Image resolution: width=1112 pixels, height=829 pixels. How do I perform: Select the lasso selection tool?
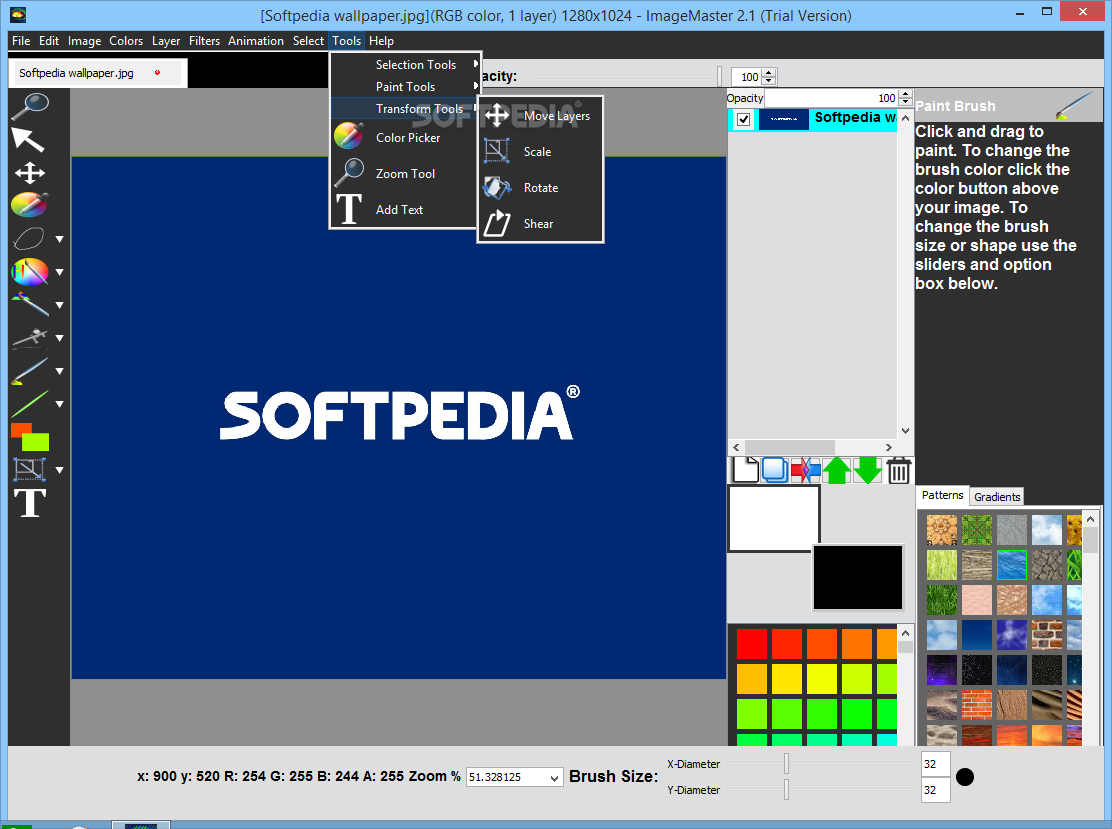(x=29, y=239)
